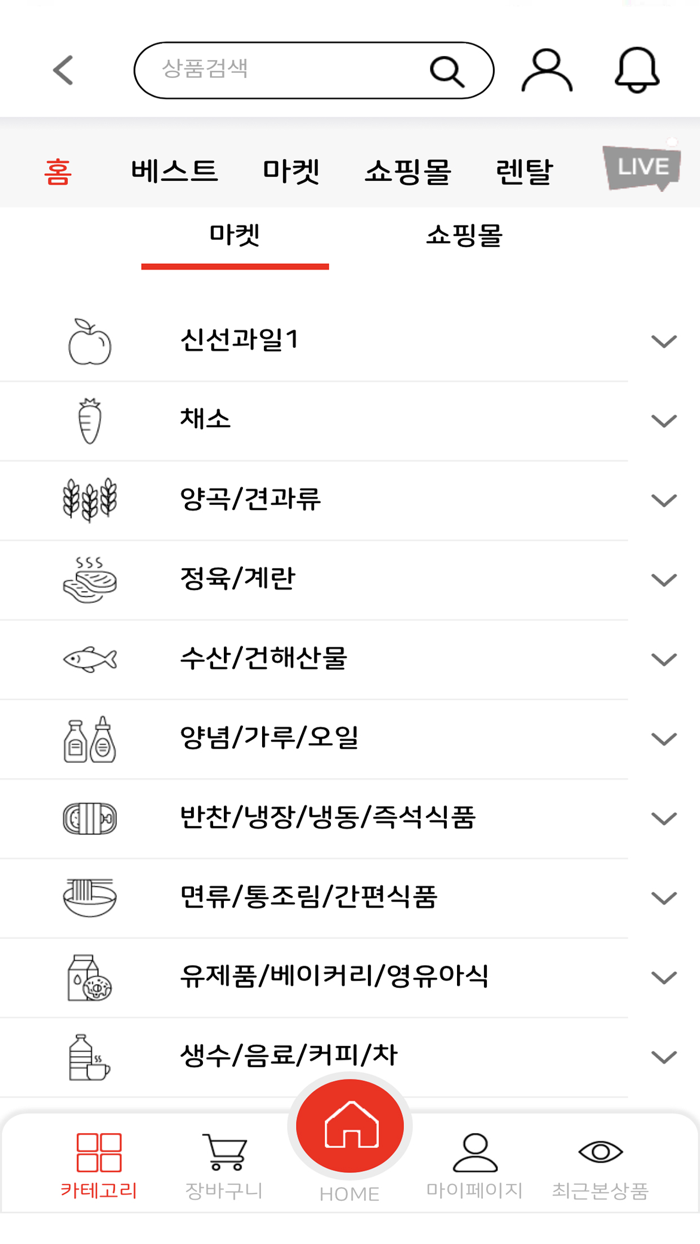Tap the red HOME button at bottom center

[349, 1126]
